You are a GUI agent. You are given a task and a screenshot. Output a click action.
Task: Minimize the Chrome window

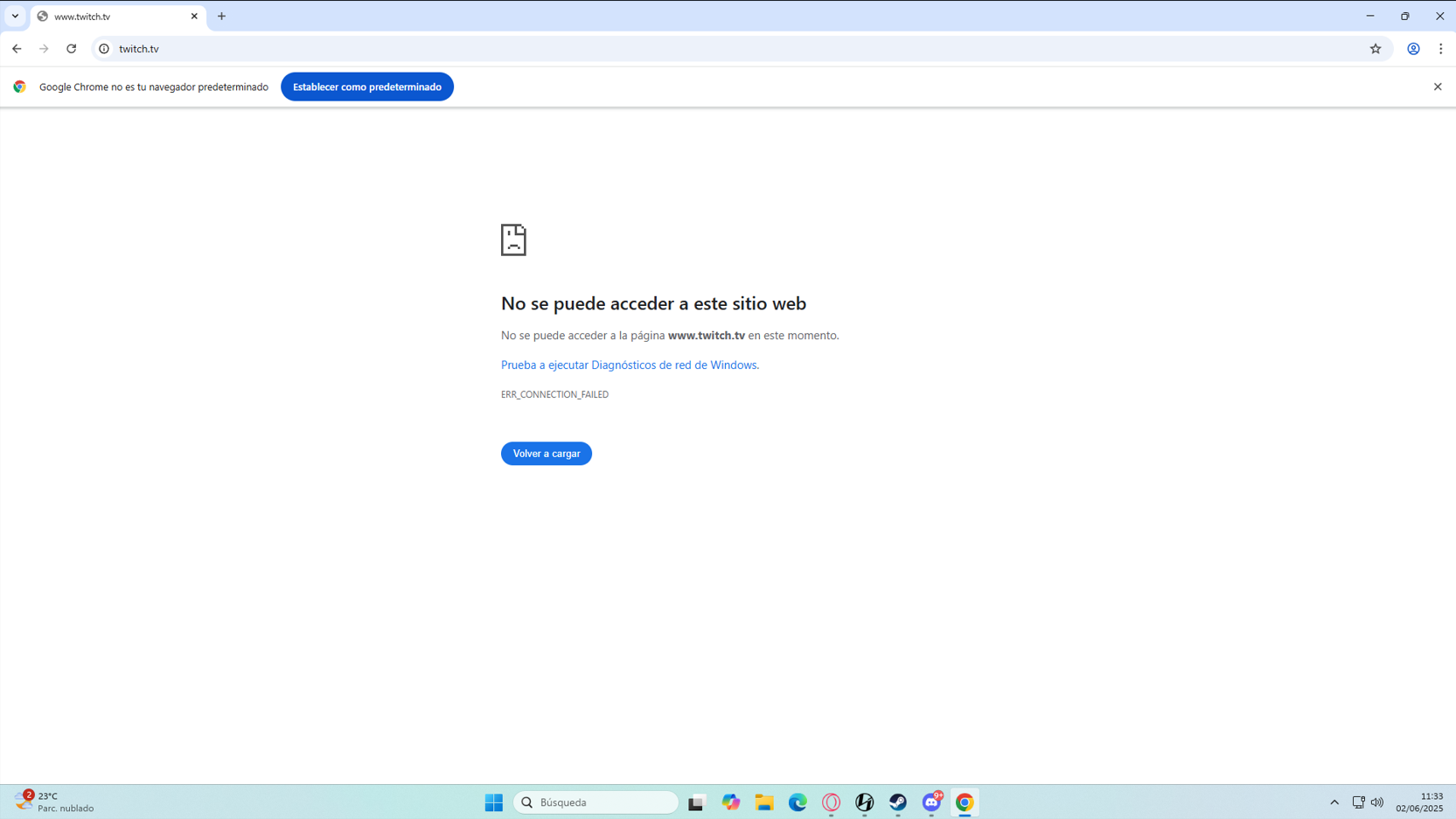point(1370,16)
